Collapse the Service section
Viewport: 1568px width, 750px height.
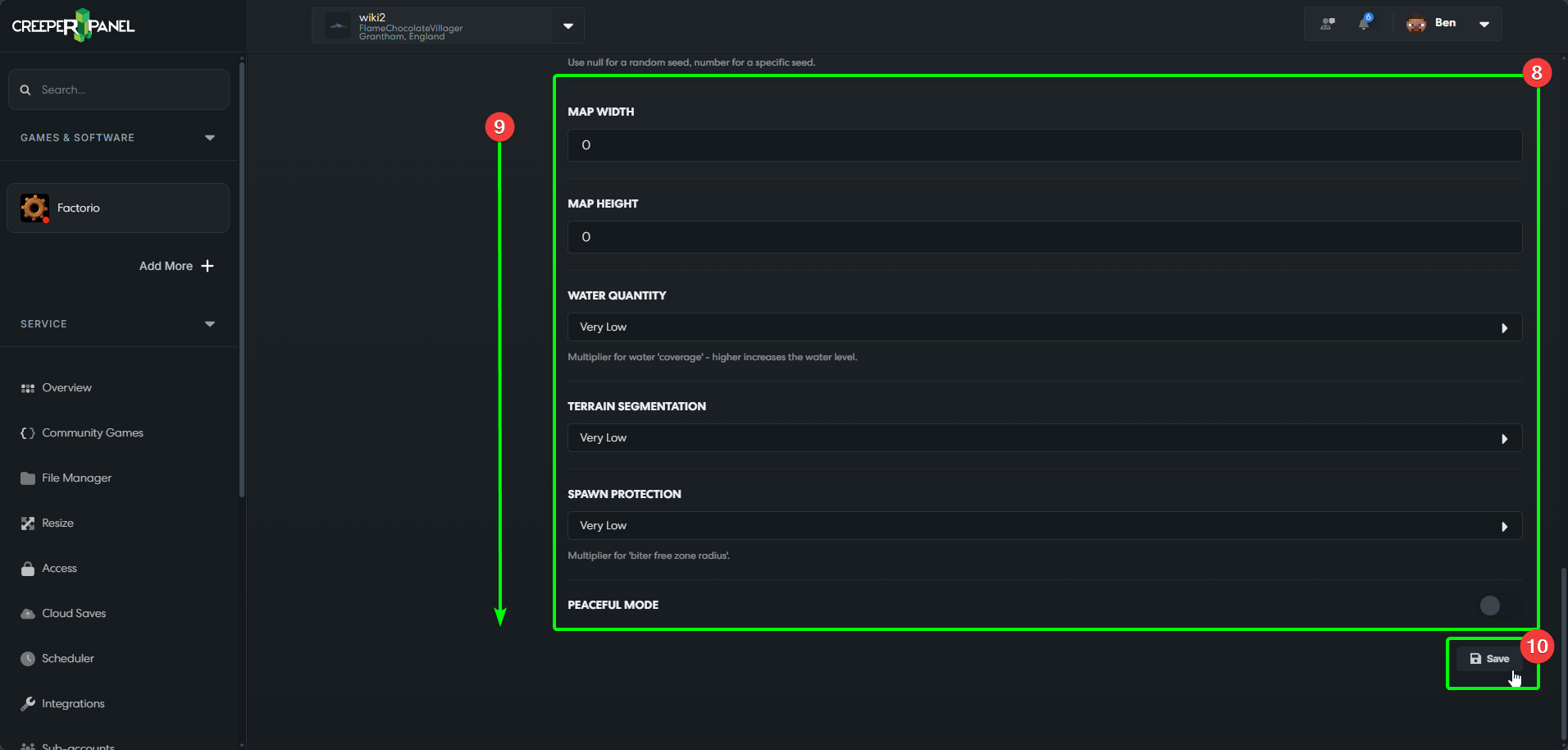click(x=210, y=323)
